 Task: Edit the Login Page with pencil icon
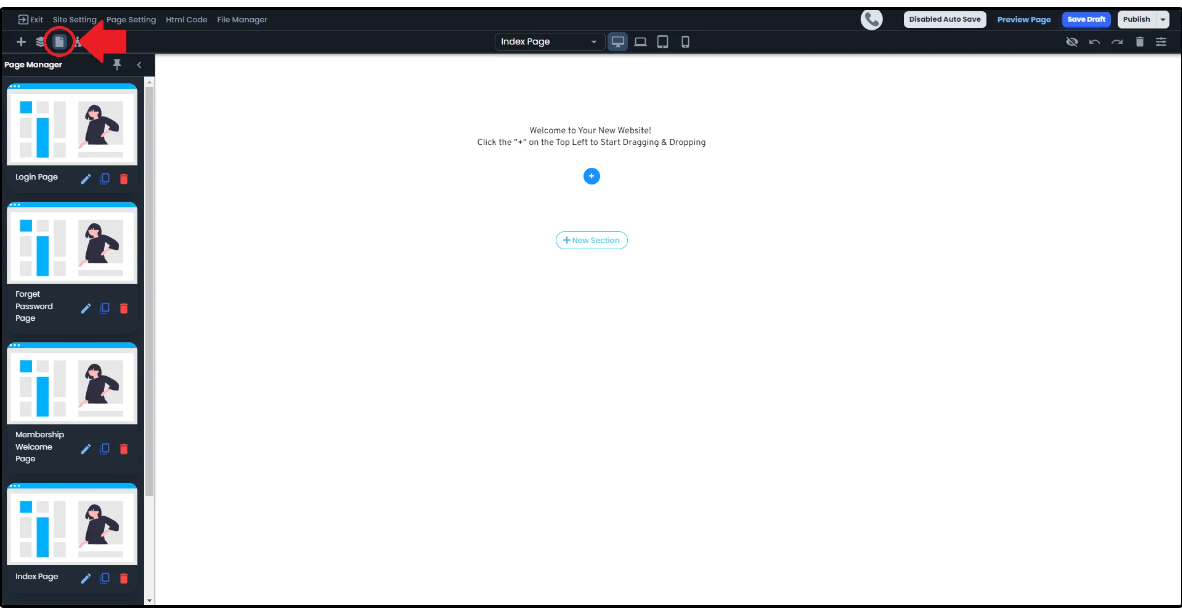pyautogui.click(x=86, y=179)
